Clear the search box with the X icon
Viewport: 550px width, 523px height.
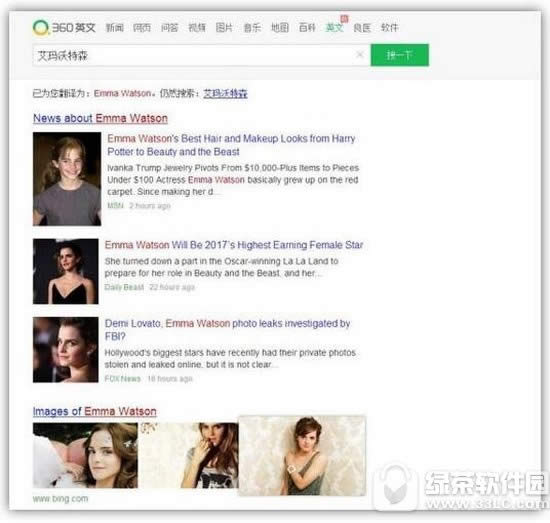click(x=360, y=54)
